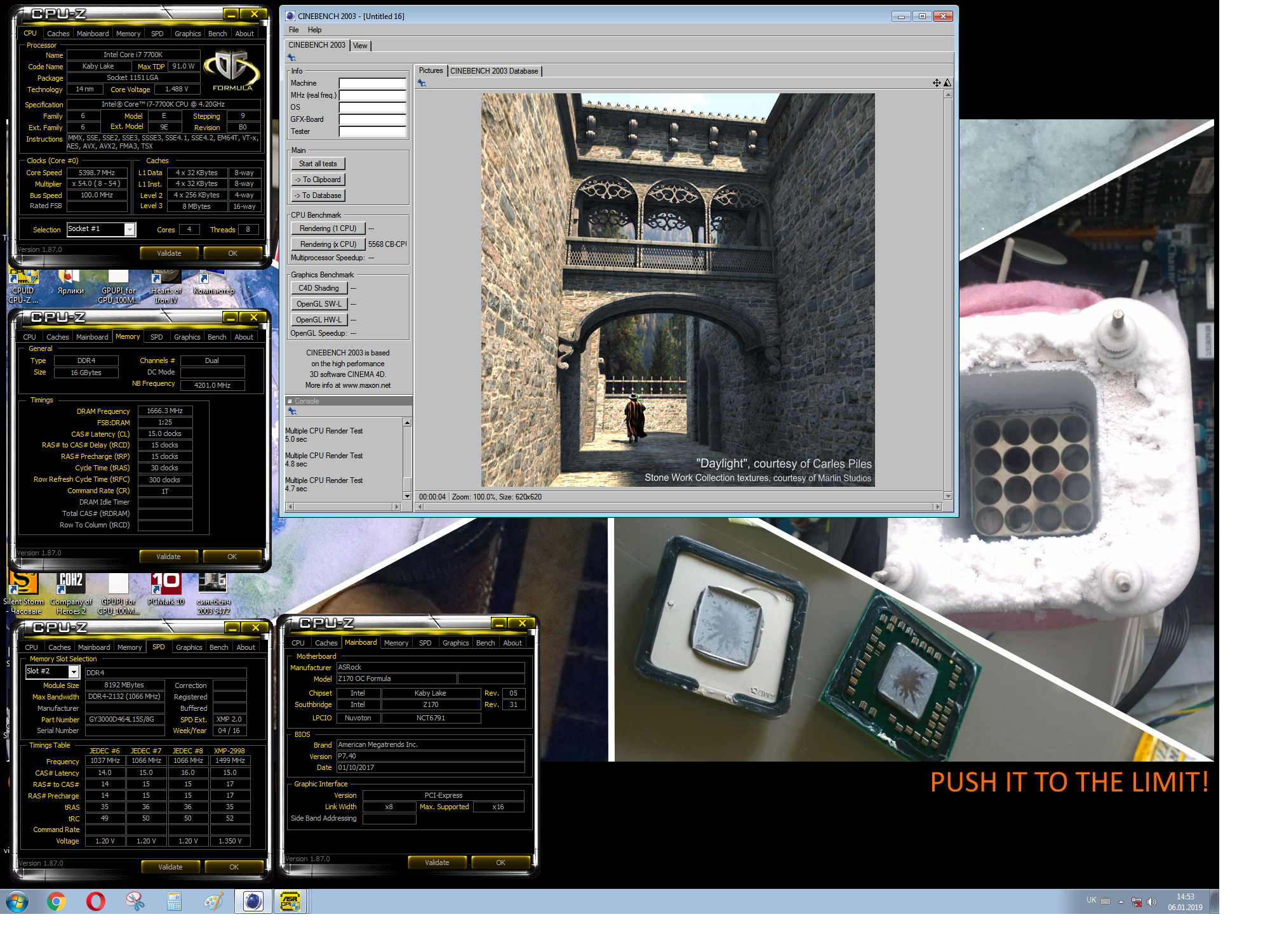The width and height of the screenshot is (1270, 952).
Task: Open CPU tab in CPU-Z Mainboard window
Action: tap(298, 643)
